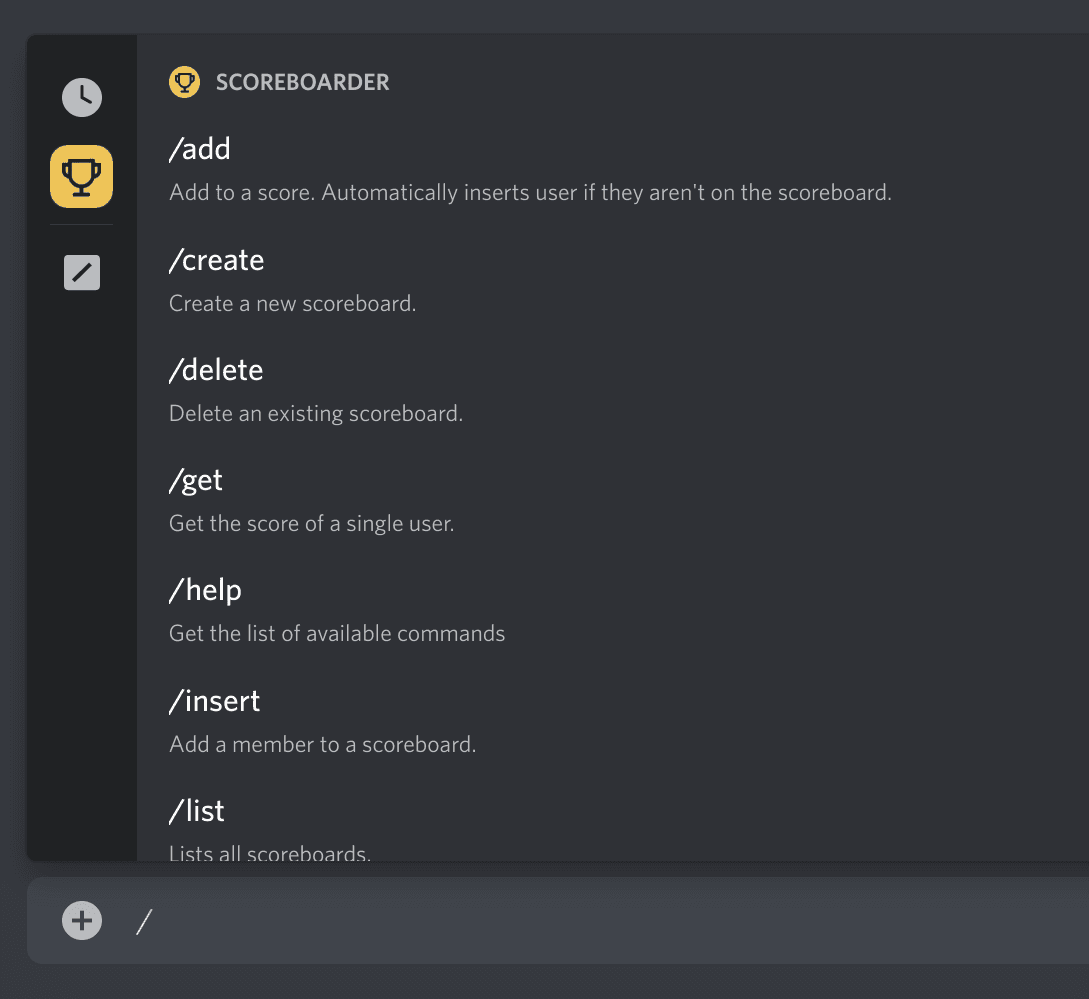Select the /help command

point(205,590)
